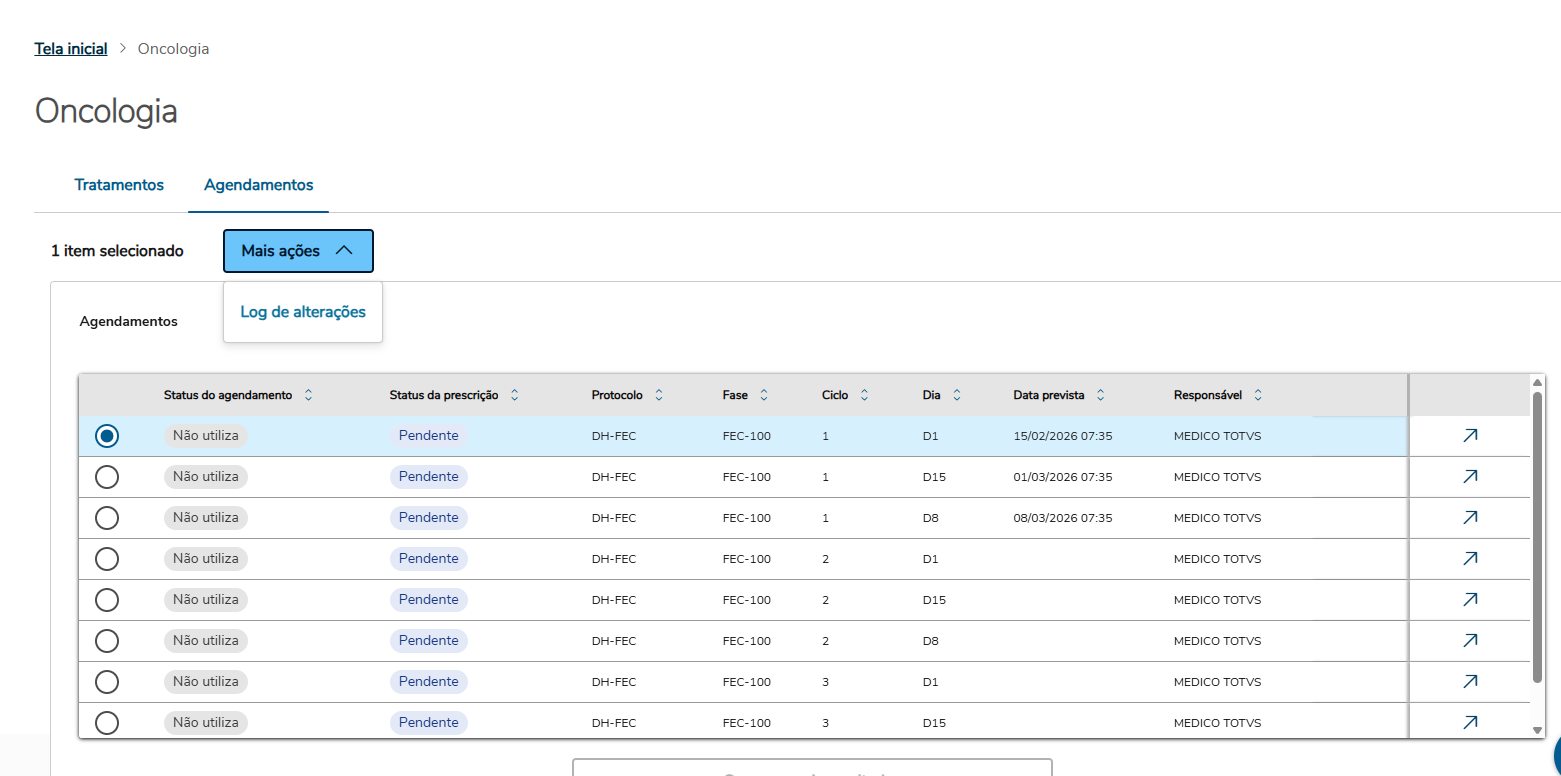Collapse the Mais ações dropdown
This screenshot has height=776, width=1561.
coord(298,251)
